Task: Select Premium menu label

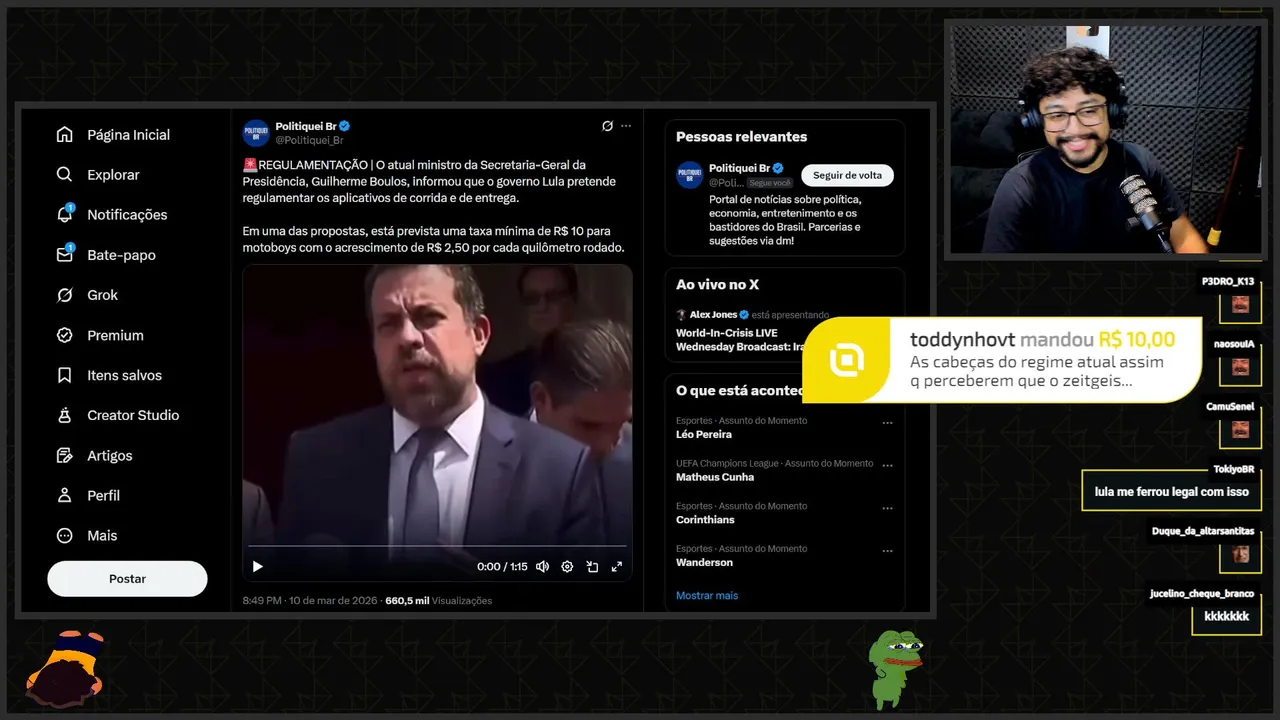Action: (115, 335)
